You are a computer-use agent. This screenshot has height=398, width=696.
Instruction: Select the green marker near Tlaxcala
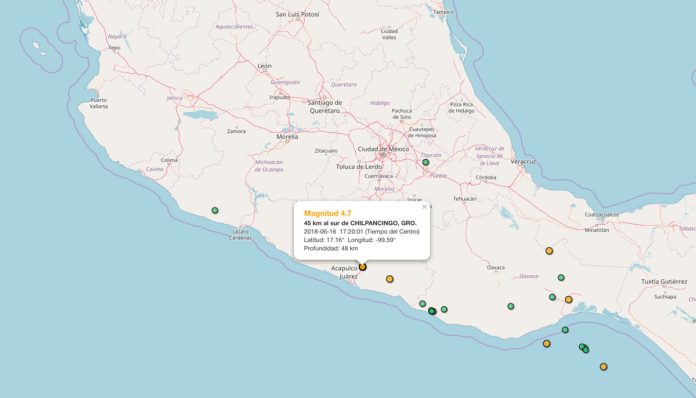pyautogui.click(x=426, y=162)
